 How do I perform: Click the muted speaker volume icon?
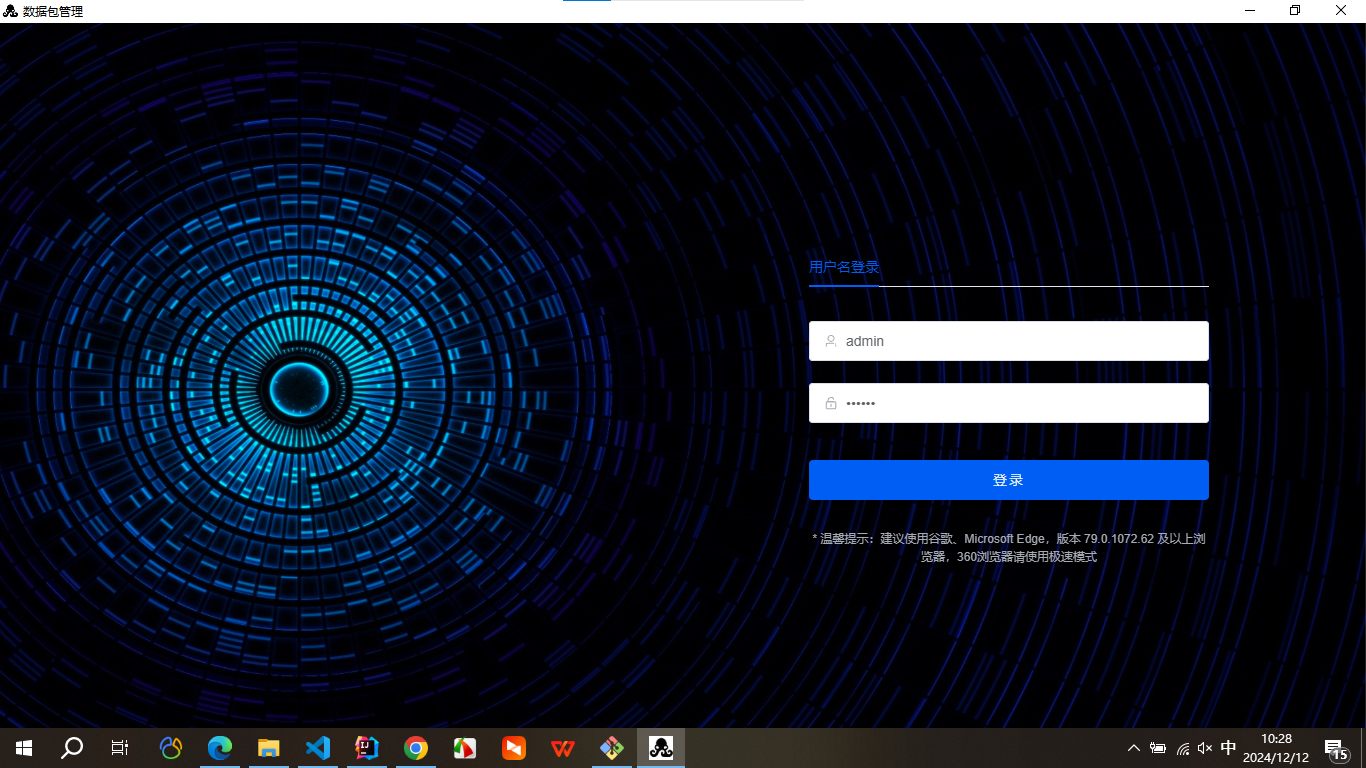[x=1205, y=748]
